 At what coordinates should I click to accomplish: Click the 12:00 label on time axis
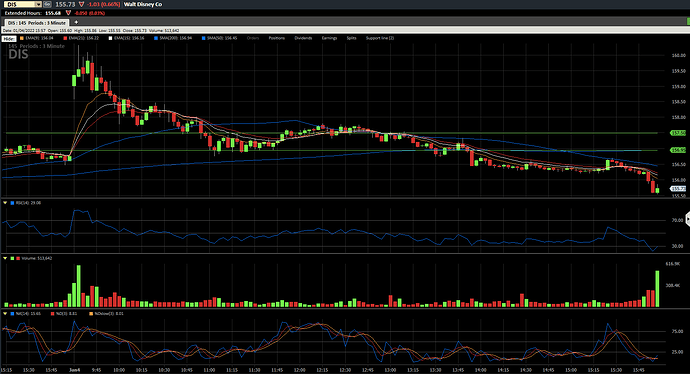[300, 370]
